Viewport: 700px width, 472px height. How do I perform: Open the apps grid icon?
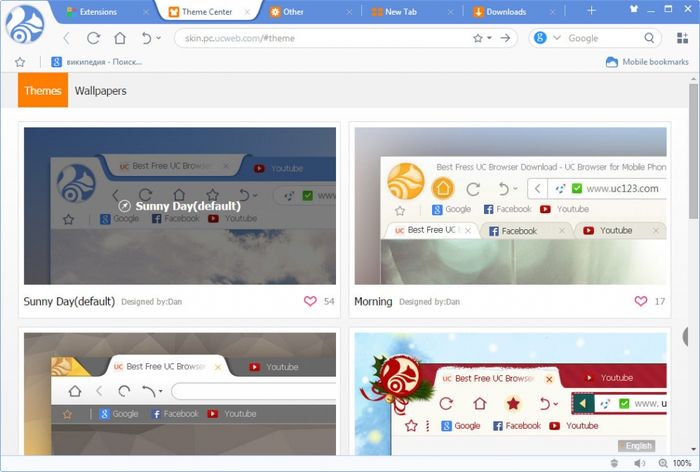[x=682, y=38]
